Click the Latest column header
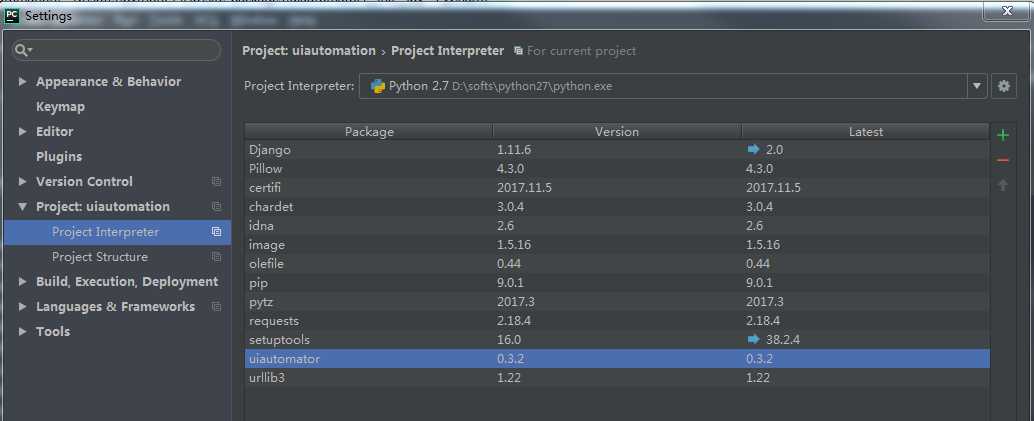Image resolution: width=1034 pixels, height=421 pixels. pyautogui.click(x=865, y=132)
